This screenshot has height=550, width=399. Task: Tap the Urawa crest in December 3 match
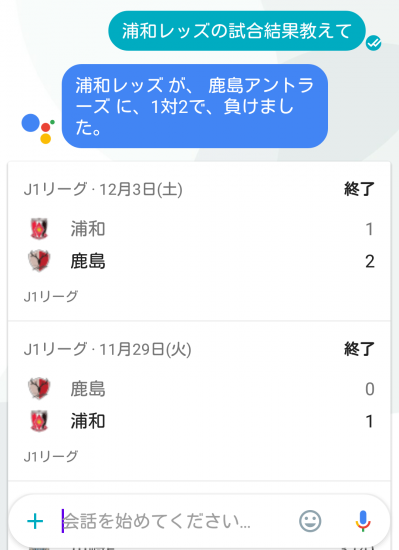click(x=39, y=229)
